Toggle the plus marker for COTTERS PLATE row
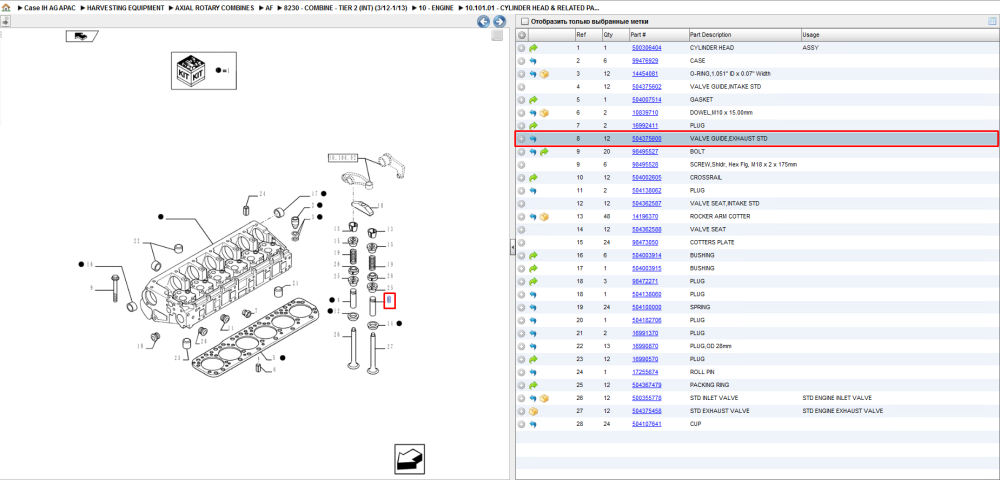The height and width of the screenshot is (480, 1000). tap(522, 242)
